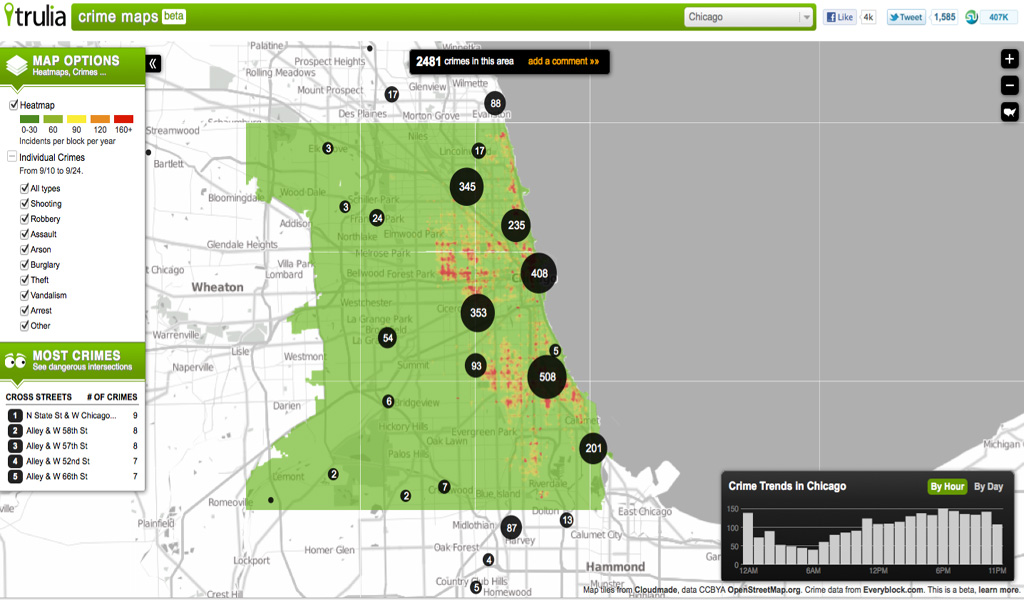Click the dark green 0-30 legend swatch
The width and height of the screenshot is (1024, 600).
[x=29, y=119]
